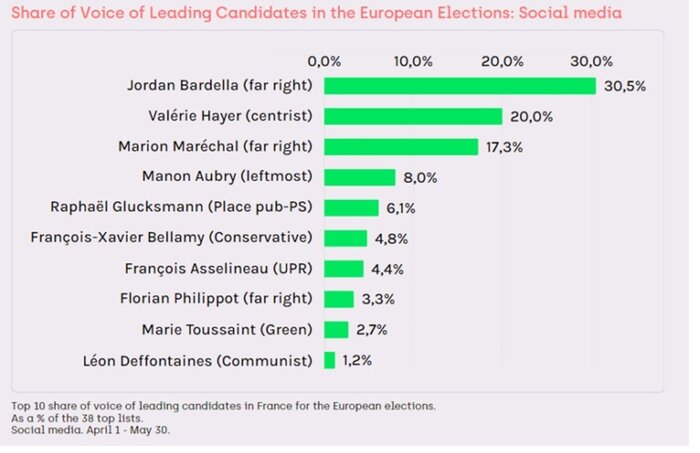The image size is (700, 453).
Task: Click the 8,0% data label
Action: (x=420, y=177)
